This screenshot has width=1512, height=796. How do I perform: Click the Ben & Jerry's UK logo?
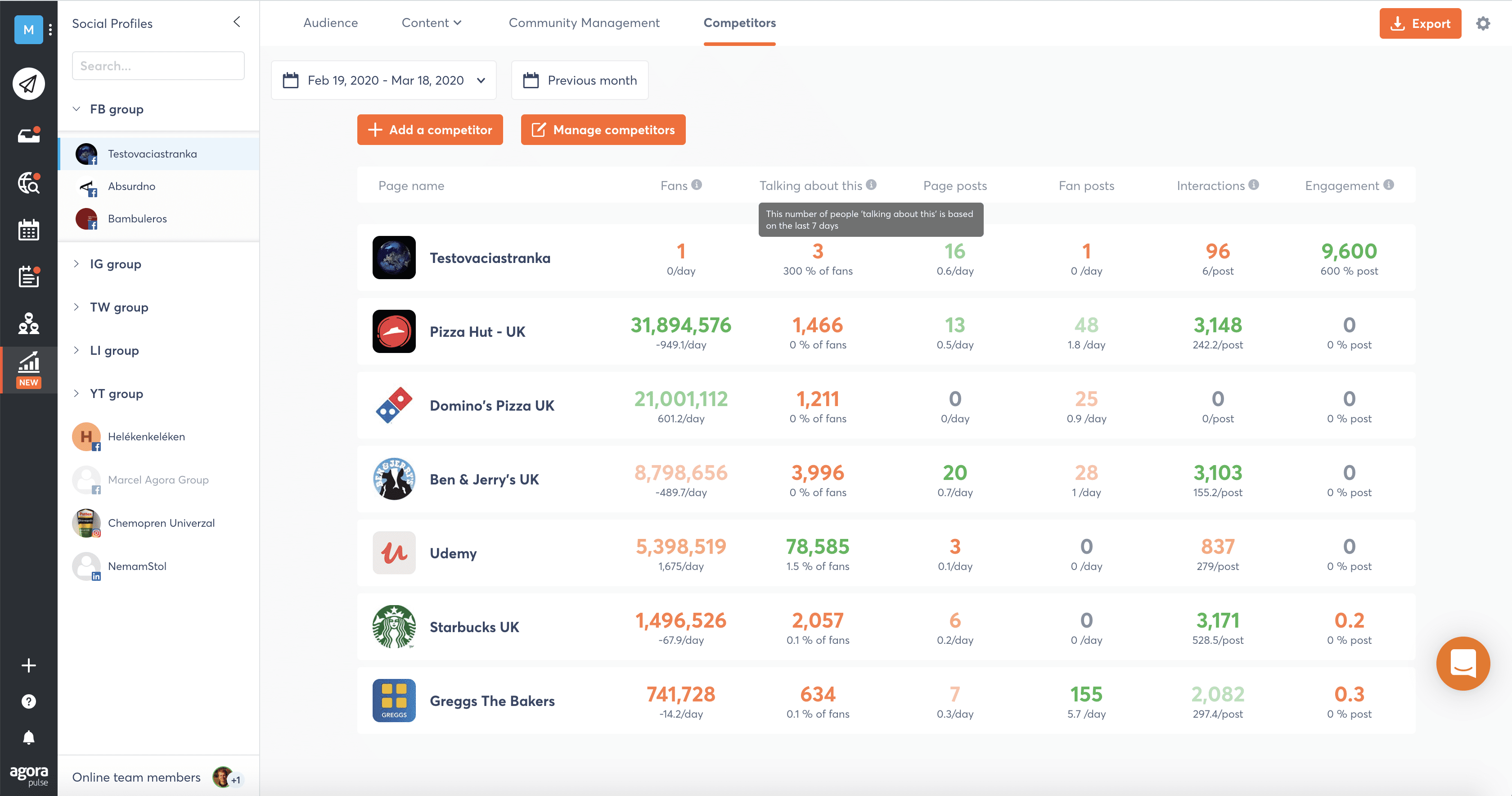(x=394, y=479)
